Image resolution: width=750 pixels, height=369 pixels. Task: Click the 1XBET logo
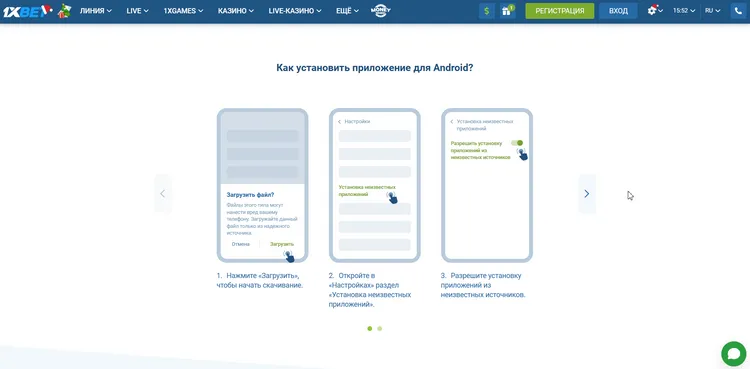(27, 11)
